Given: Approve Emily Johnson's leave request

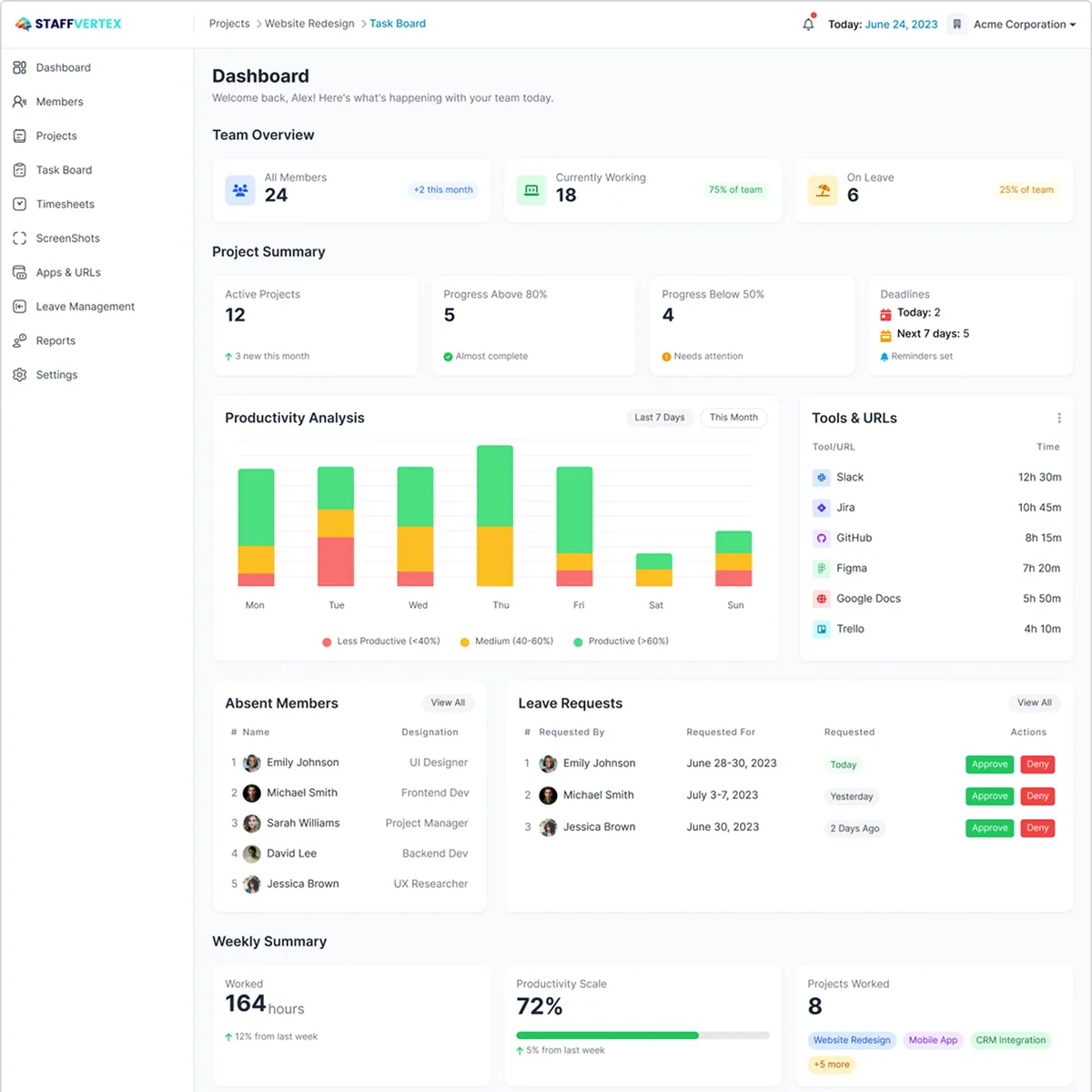Looking at the screenshot, I should click(x=989, y=764).
